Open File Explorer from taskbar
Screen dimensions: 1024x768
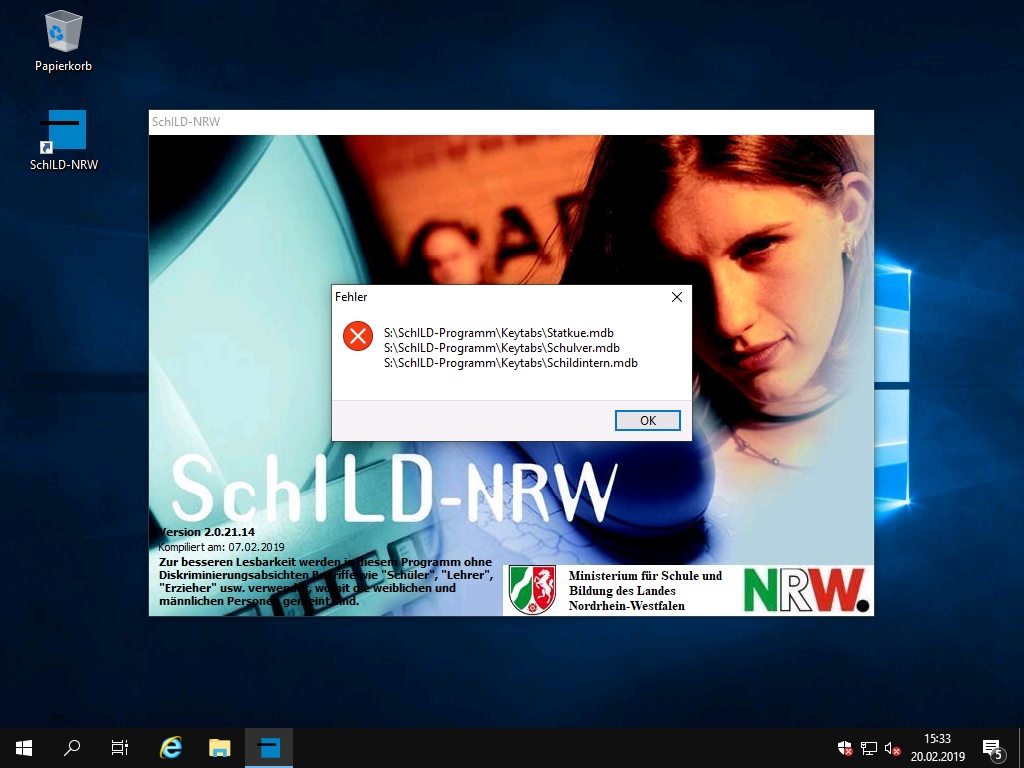click(219, 748)
